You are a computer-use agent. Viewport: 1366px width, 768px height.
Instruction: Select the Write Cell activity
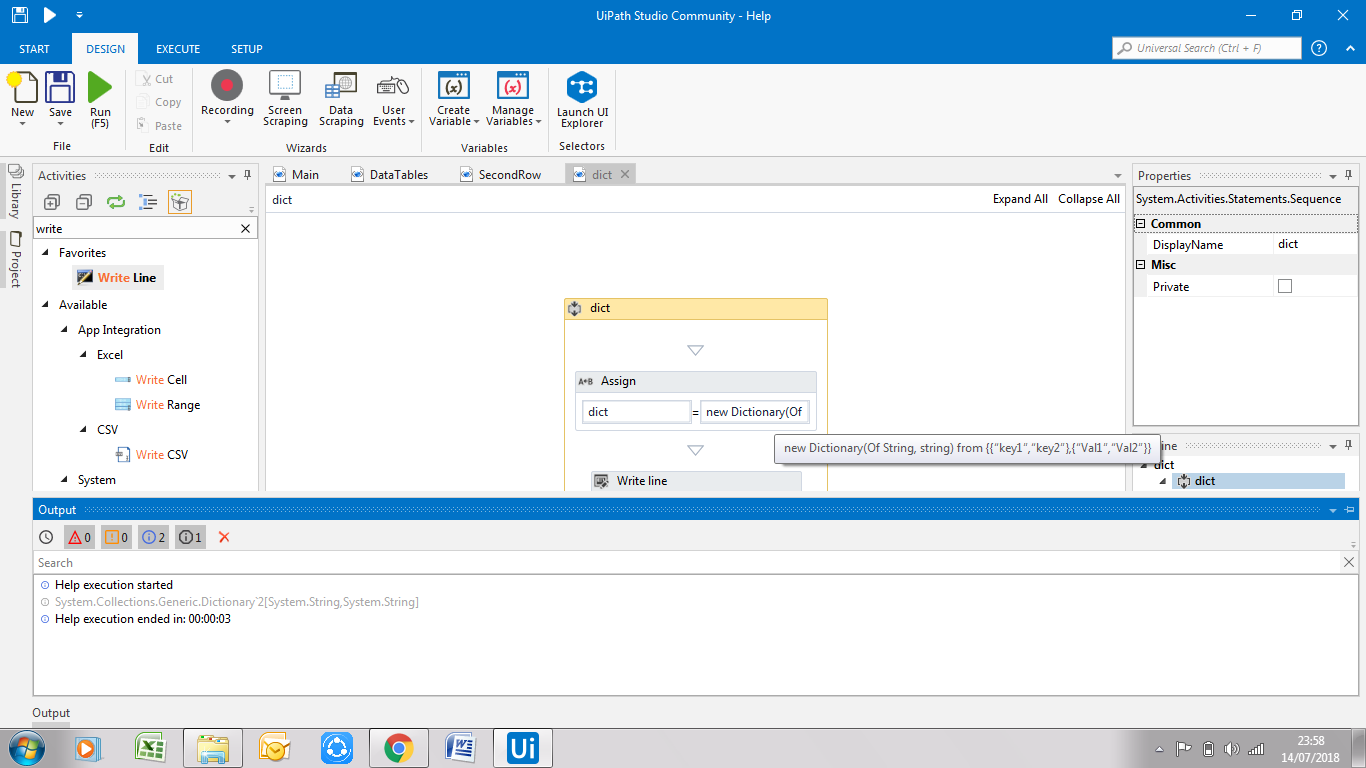coord(151,380)
